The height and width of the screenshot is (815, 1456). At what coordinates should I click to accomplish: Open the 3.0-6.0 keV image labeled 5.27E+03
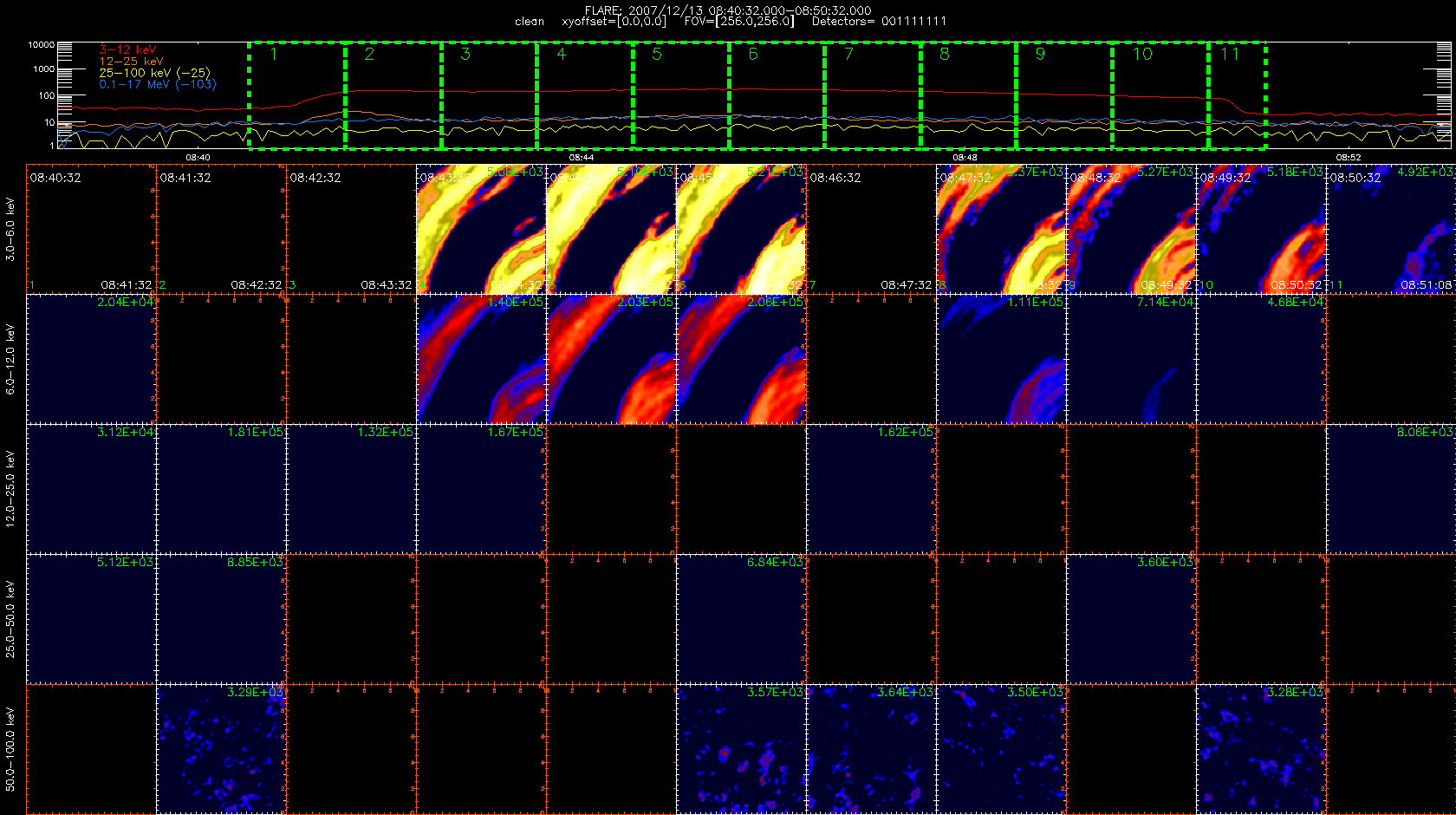point(1131,229)
